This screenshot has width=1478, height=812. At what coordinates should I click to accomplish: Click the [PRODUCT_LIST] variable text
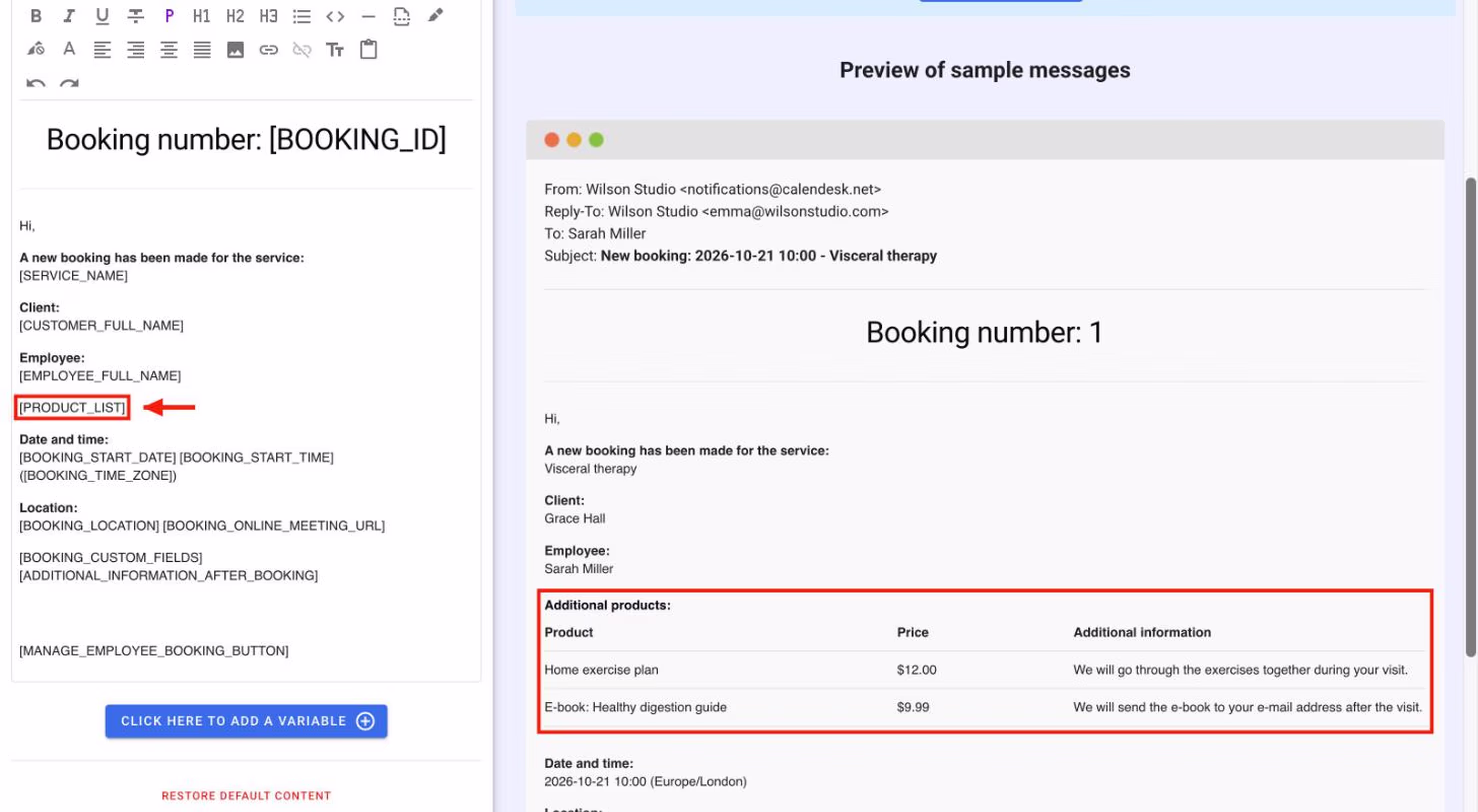[72, 408]
